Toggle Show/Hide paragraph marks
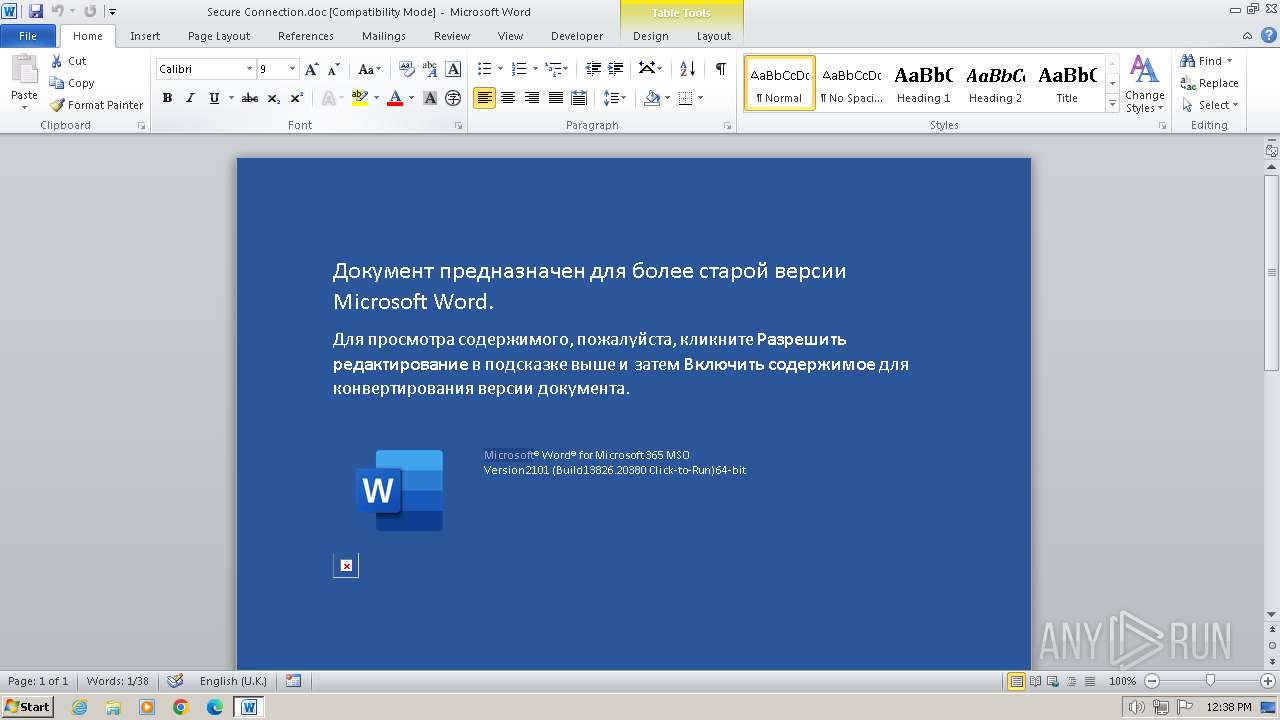 720,69
